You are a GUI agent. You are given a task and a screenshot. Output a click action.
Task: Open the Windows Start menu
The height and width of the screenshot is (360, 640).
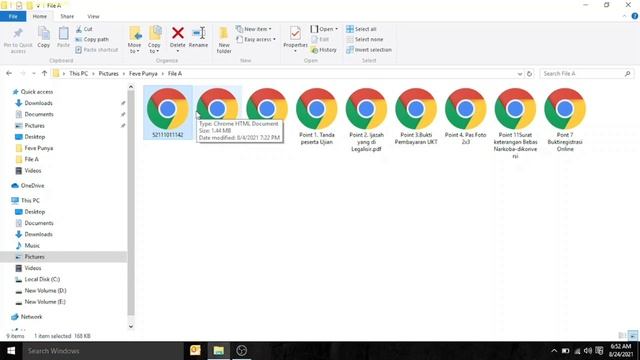(11, 351)
